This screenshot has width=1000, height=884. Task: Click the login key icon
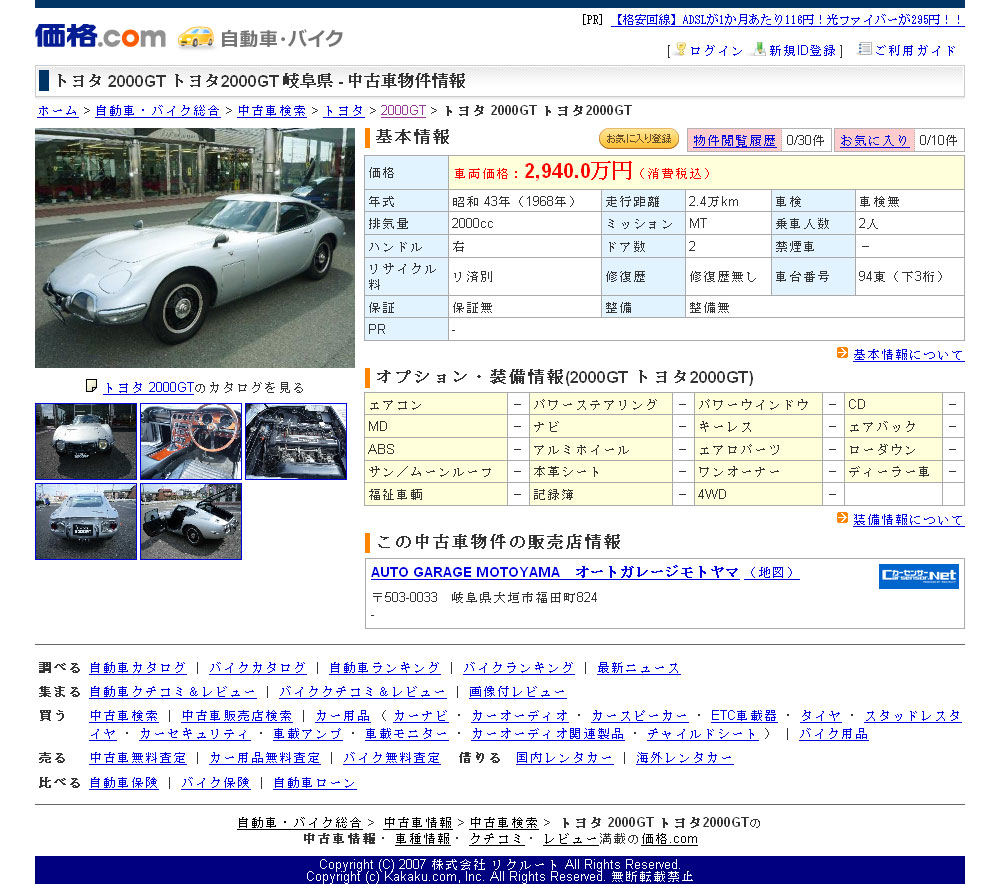(680, 49)
